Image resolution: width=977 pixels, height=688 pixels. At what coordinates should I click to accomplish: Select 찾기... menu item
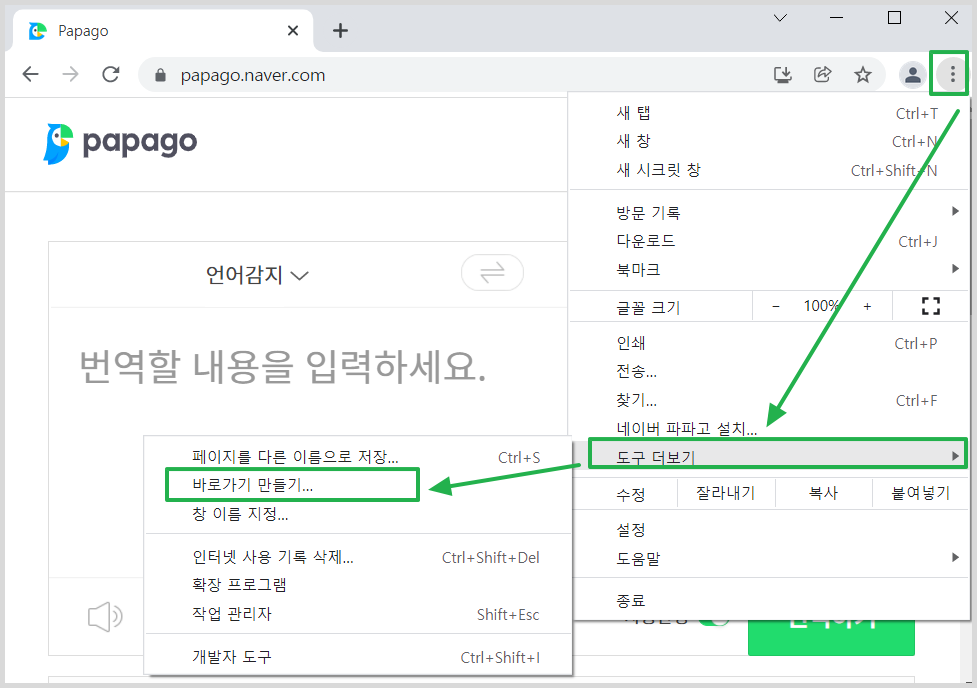click(770, 400)
